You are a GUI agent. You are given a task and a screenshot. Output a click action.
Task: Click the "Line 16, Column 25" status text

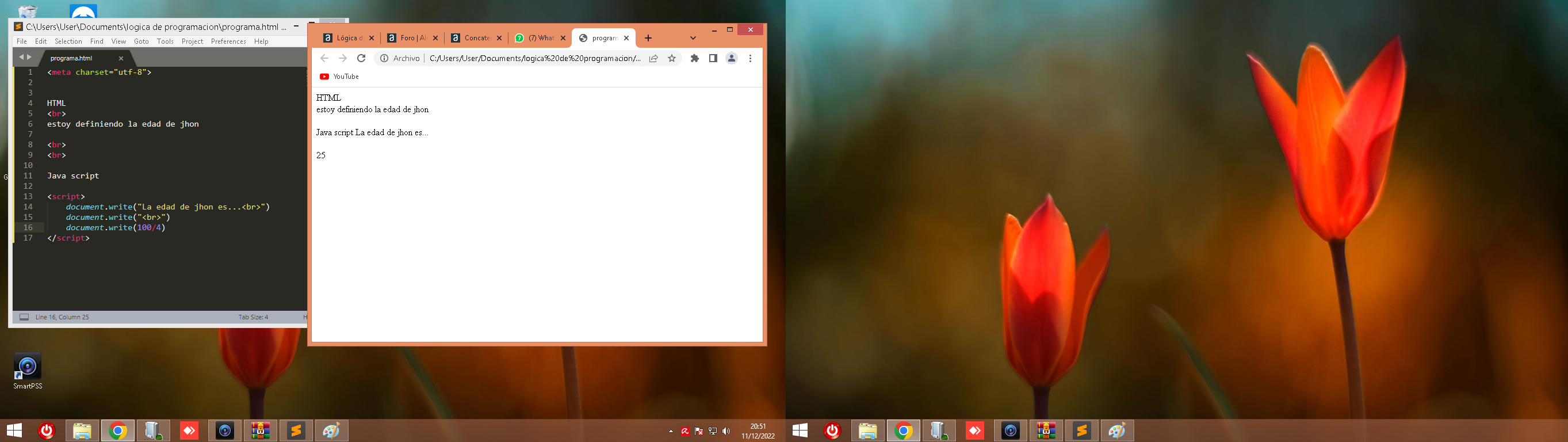click(62, 317)
